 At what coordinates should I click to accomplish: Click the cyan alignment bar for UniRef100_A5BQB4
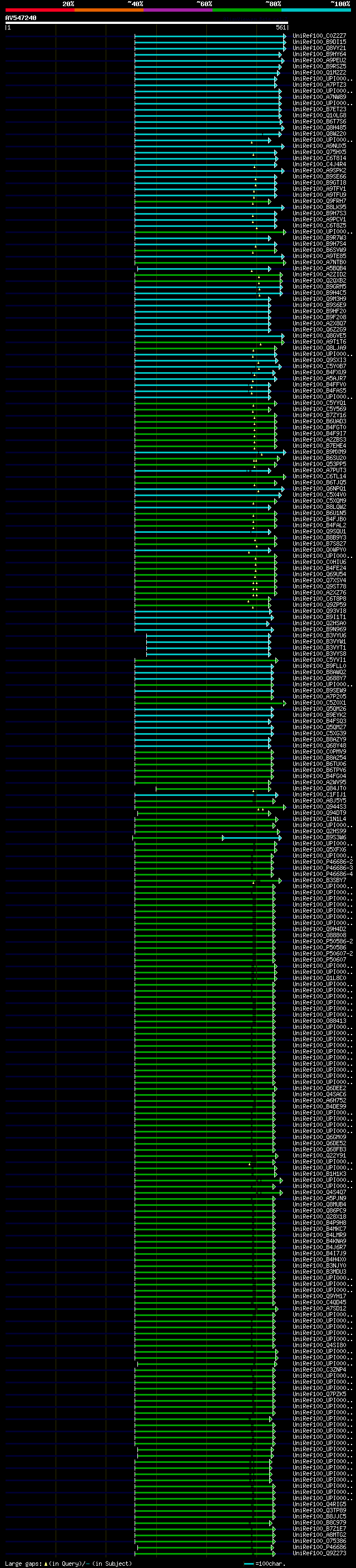(x=205, y=269)
